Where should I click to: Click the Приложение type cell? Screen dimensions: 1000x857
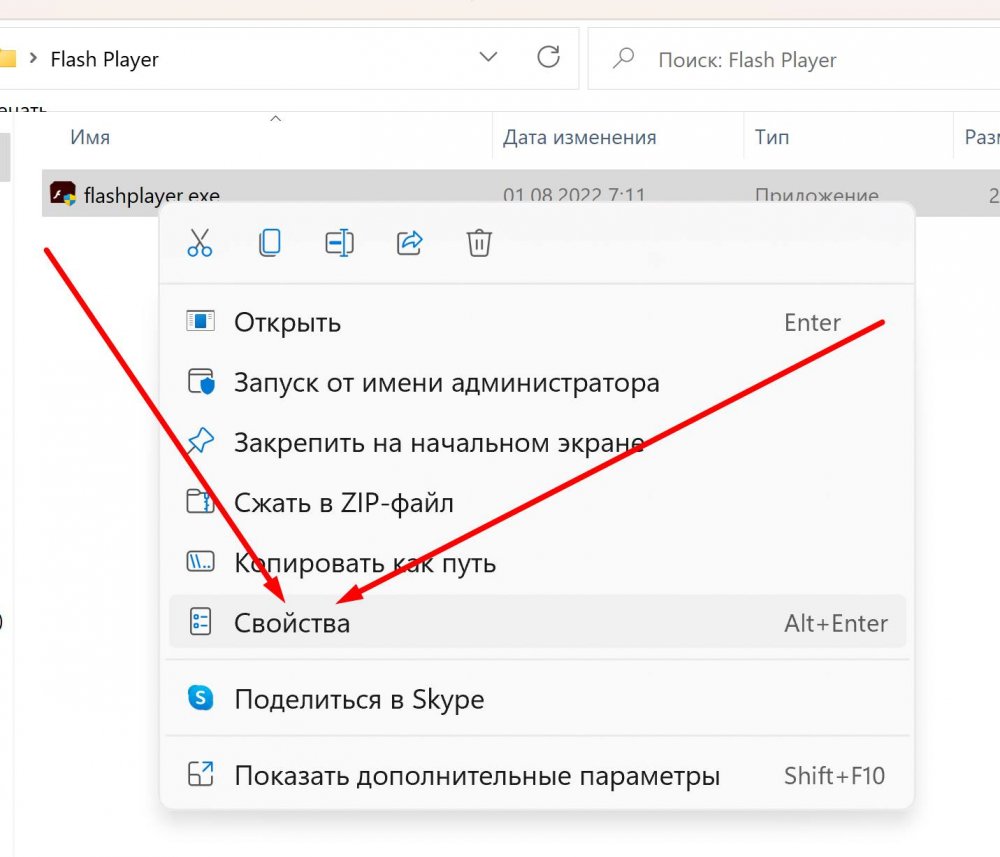click(816, 194)
